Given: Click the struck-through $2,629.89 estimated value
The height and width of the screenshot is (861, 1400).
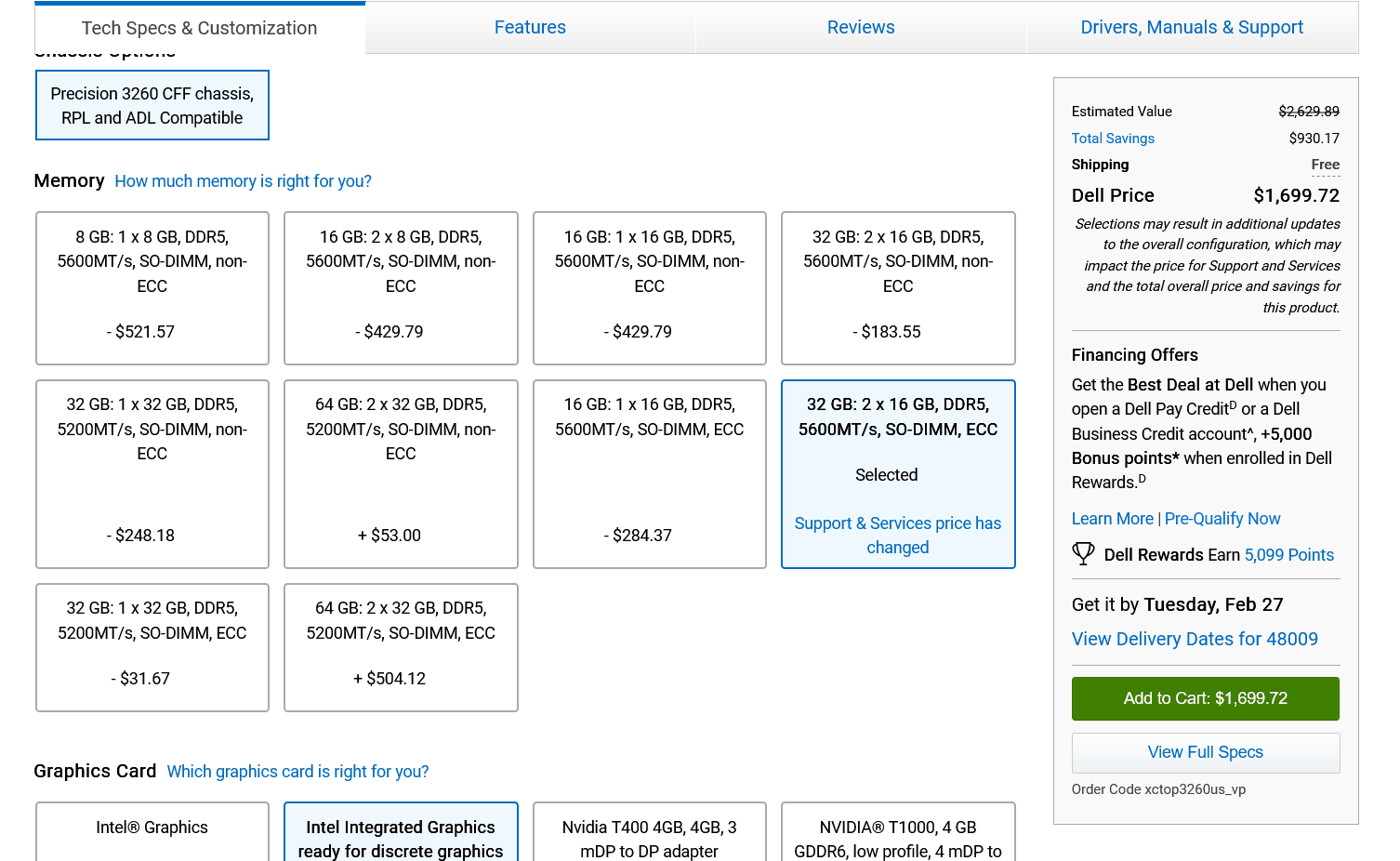Looking at the screenshot, I should pyautogui.click(x=1309, y=112).
